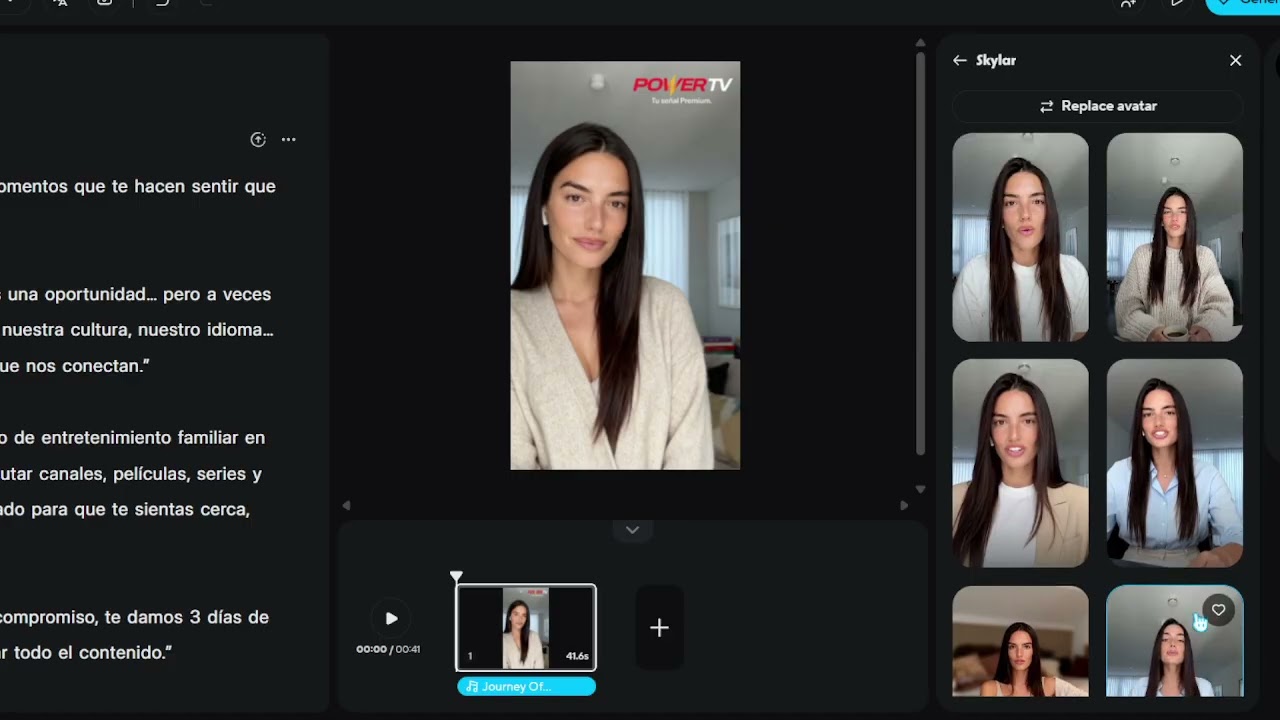This screenshot has width=1280, height=720.
Task: Click the playhead marker above scene 1
Action: tap(456, 576)
